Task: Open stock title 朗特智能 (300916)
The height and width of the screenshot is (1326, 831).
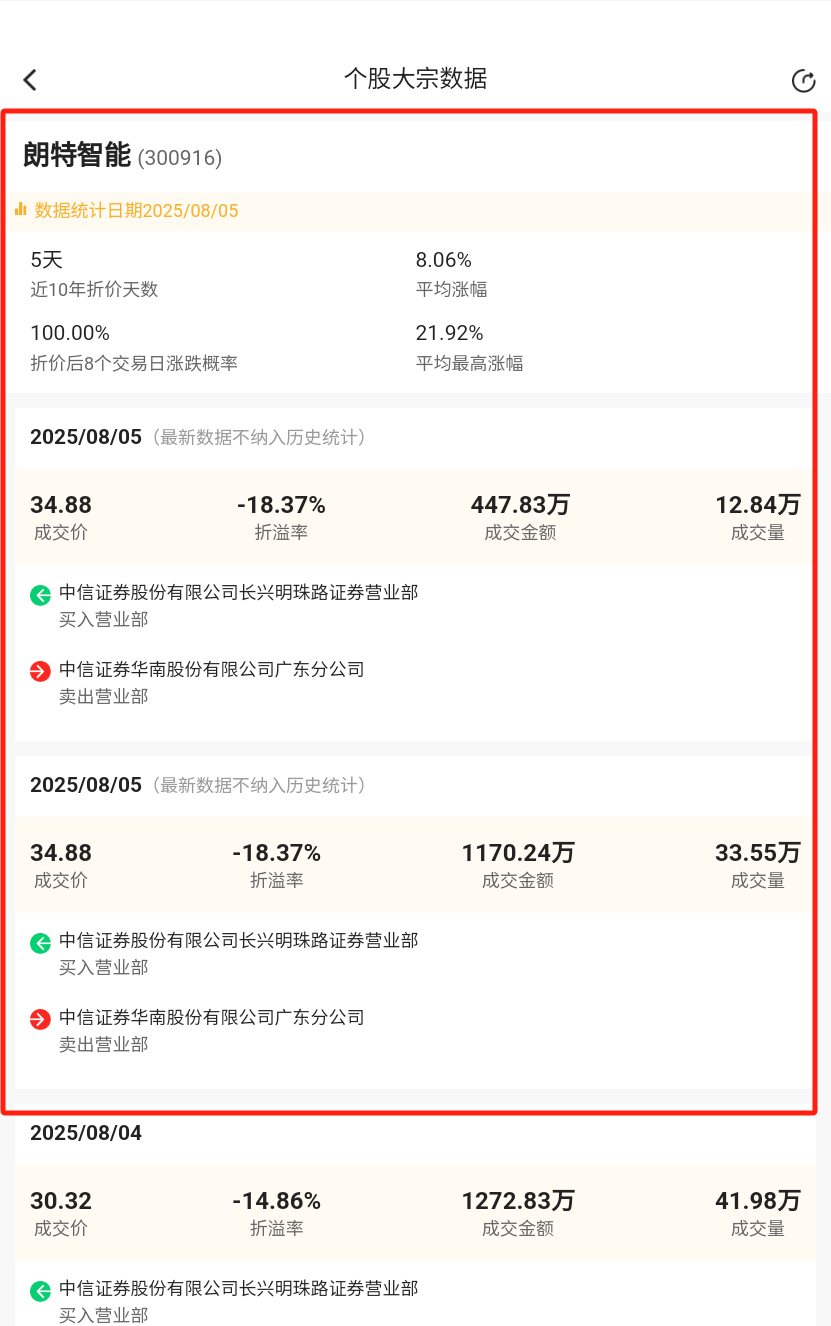Action: pos(122,156)
